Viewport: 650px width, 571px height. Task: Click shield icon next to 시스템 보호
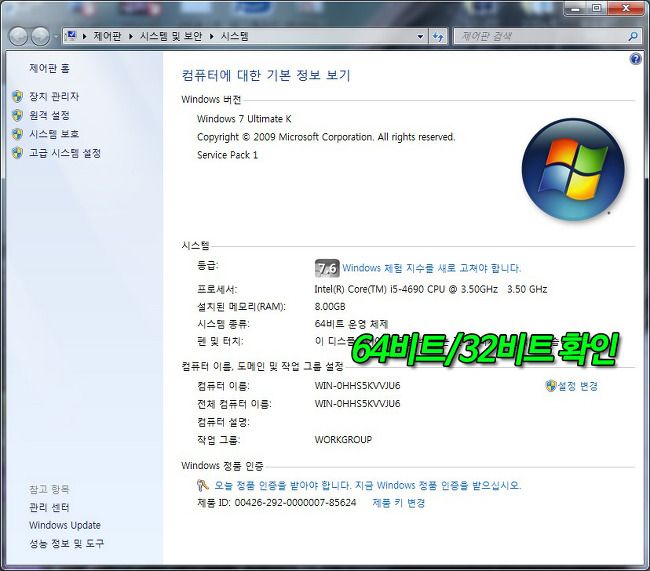pos(17,134)
